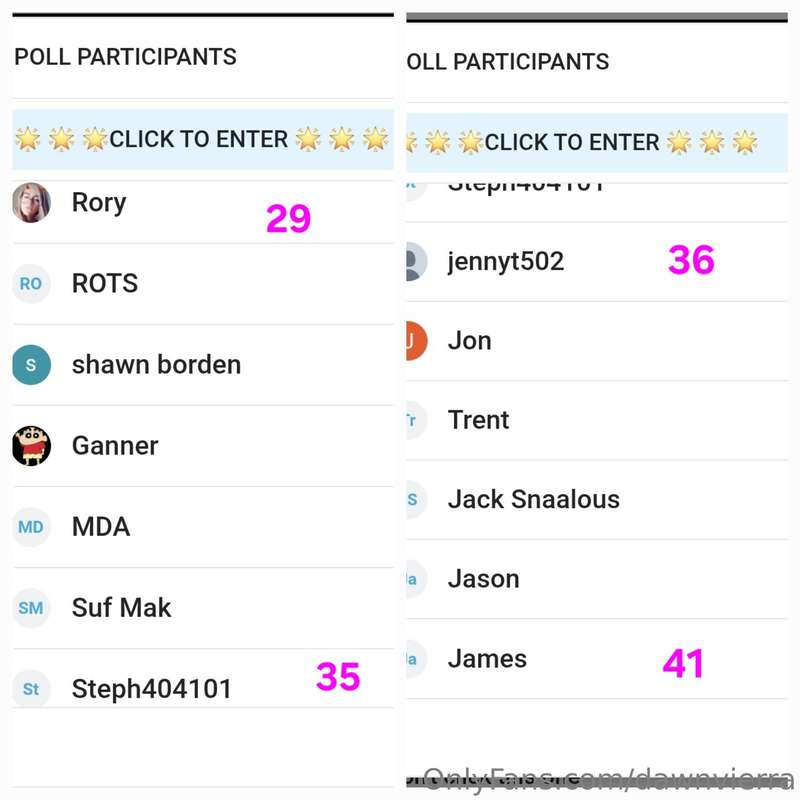Select the SM avatar for Suf Mak
This screenshot has height=800, width=800.
click(31, 608)
